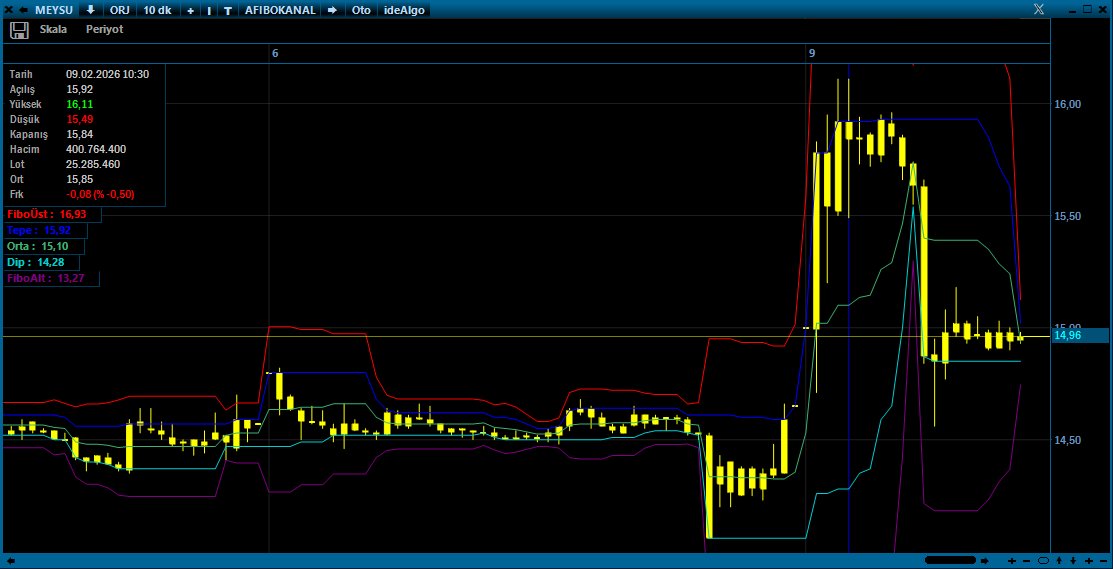The height and width of the screenshot is (569, 1113).
Task: Click the left arrow before MEYSU symbol
Action: click(23, 10)
